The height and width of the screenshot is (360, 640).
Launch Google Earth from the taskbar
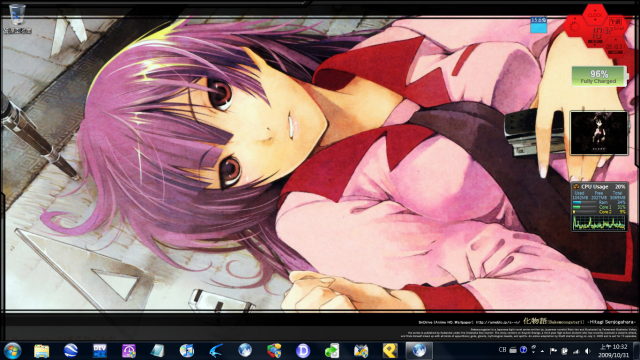(x=71, y=351)
